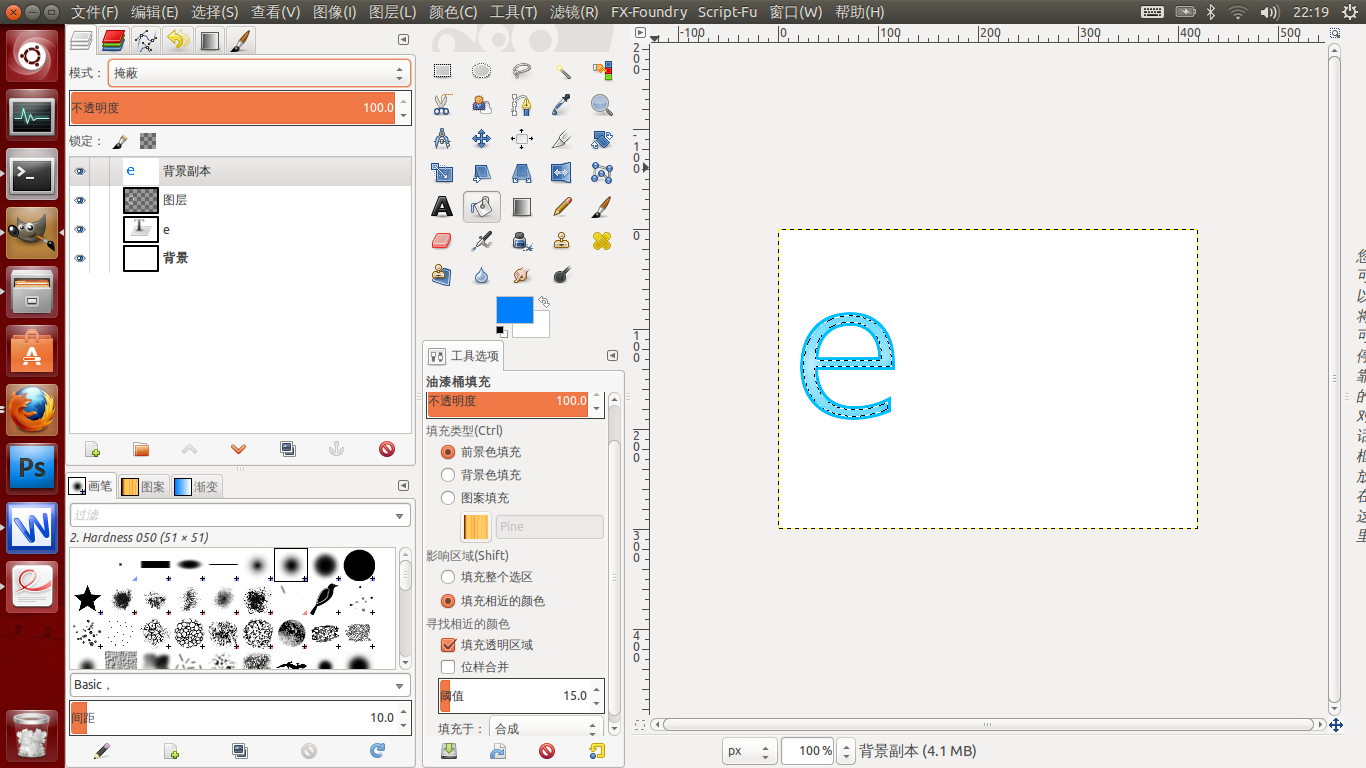Open the 工具选项 panel configuration menu
This screenshot has width=1366, height=768.
(612, 355)
